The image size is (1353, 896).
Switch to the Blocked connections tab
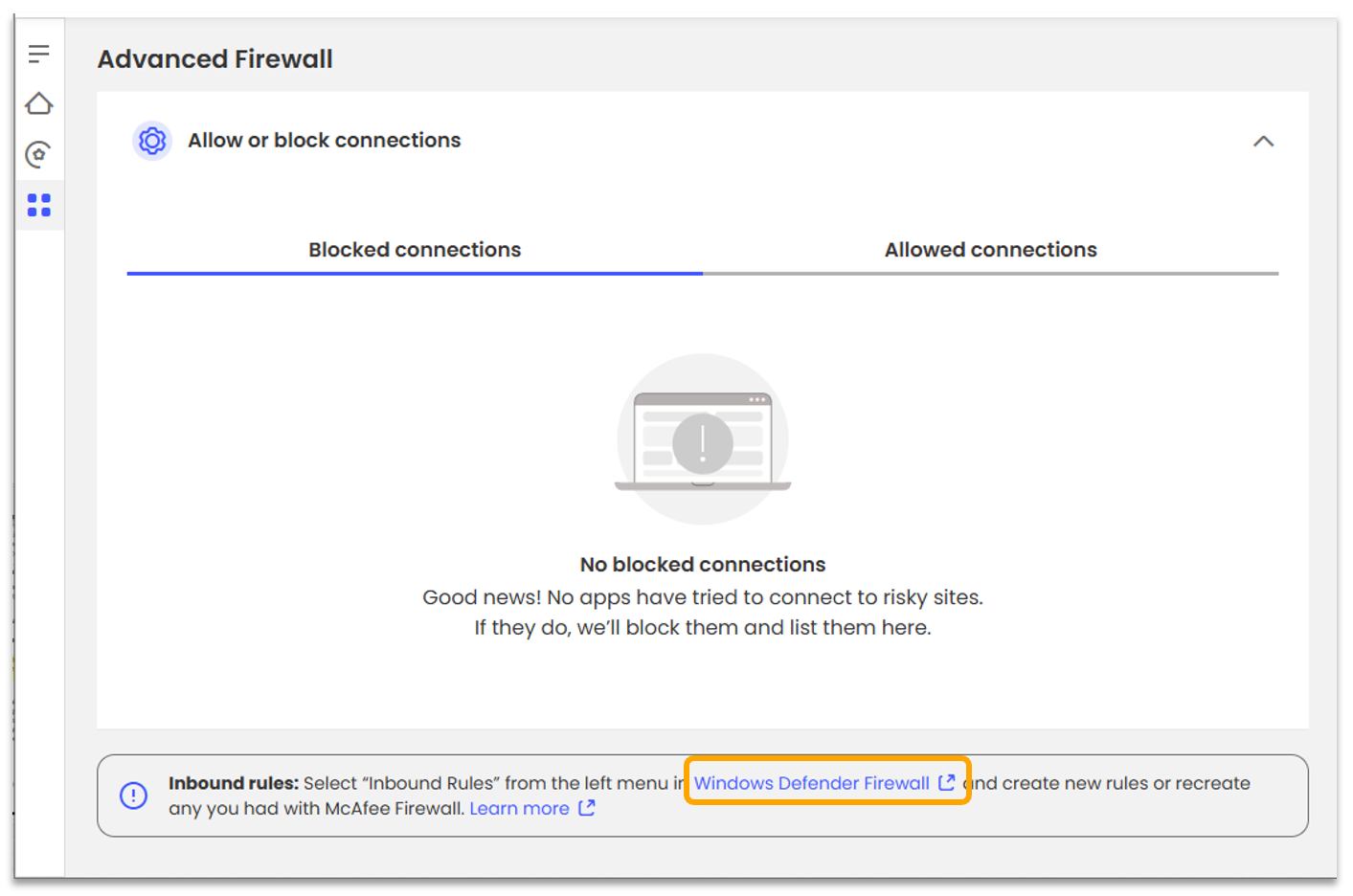click(415, 250)
